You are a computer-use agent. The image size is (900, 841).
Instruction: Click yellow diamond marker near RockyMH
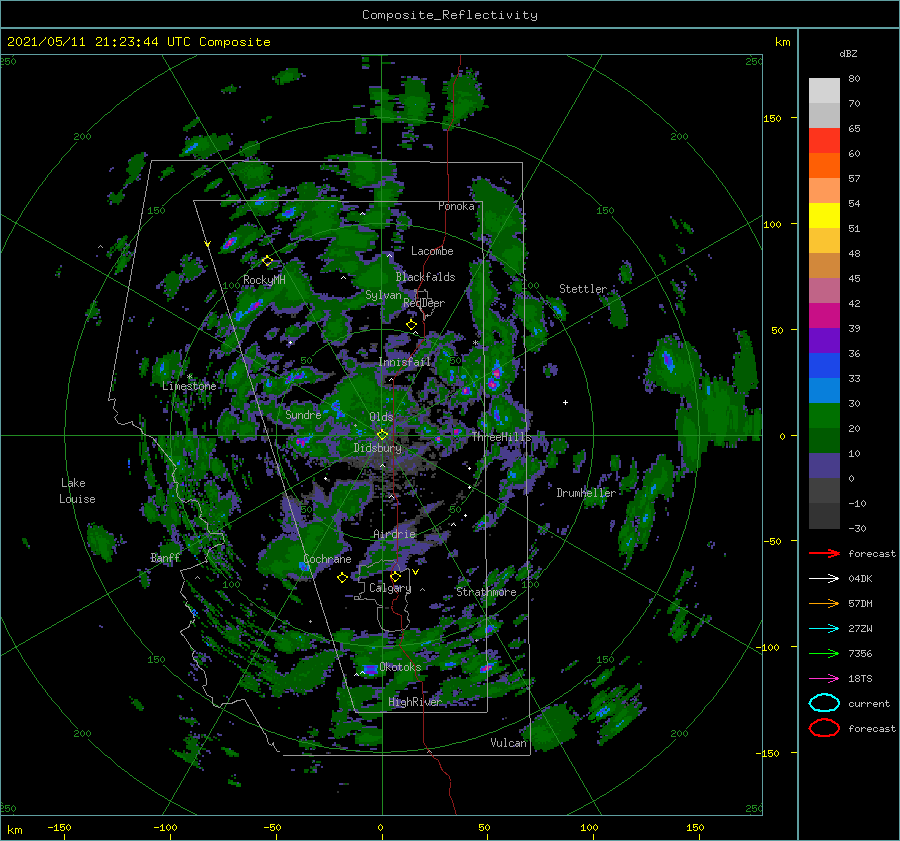pyautogui.click(x=267, y=261)
